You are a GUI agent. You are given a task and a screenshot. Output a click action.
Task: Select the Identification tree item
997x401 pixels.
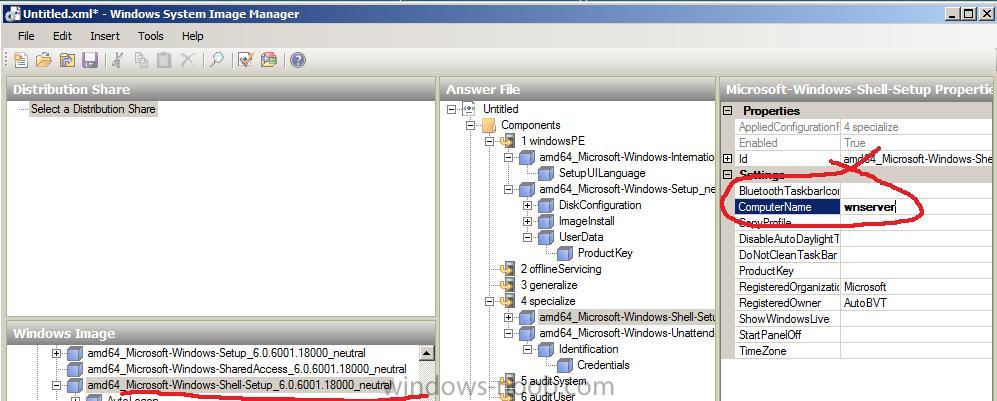point(588,349)
